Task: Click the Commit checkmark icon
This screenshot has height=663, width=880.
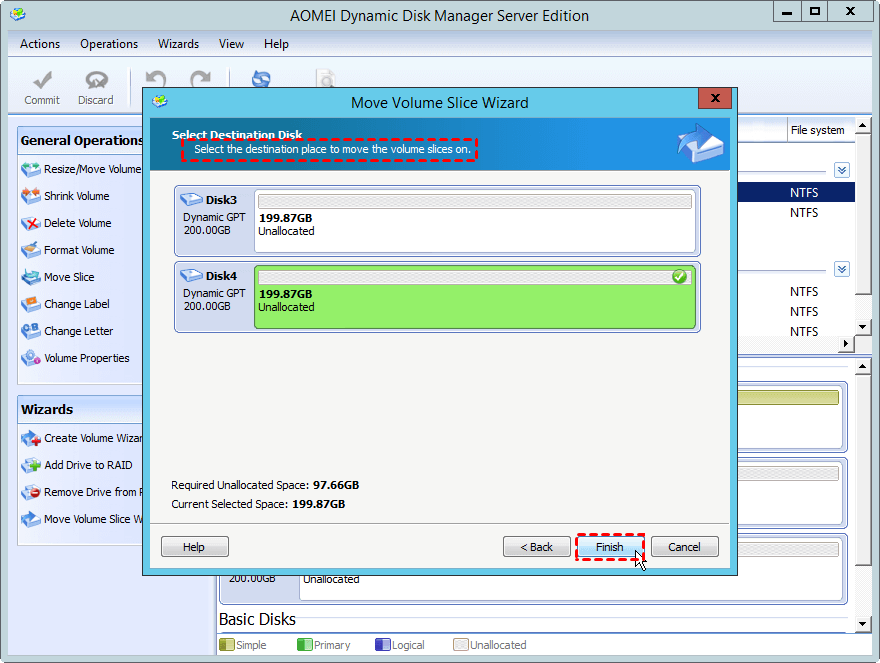Action: click(42, 80)
